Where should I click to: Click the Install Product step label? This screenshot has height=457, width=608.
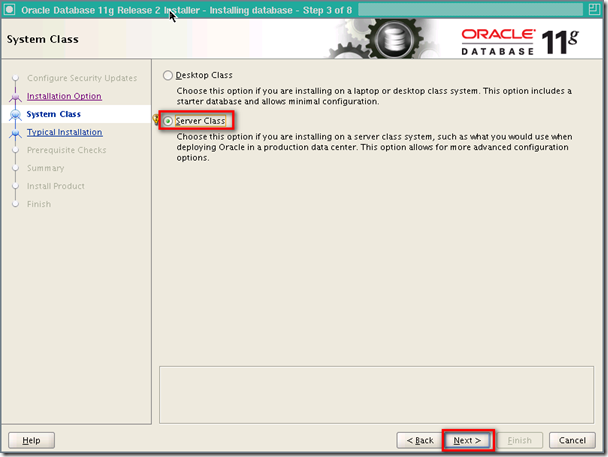click(55, 186)
